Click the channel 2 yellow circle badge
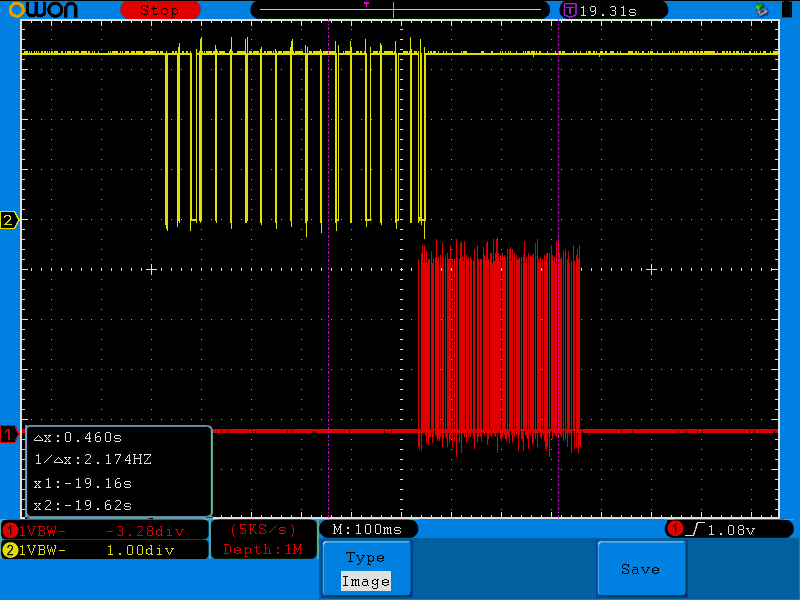This screenshot has width=800, height=600. [x=10, y=550]
